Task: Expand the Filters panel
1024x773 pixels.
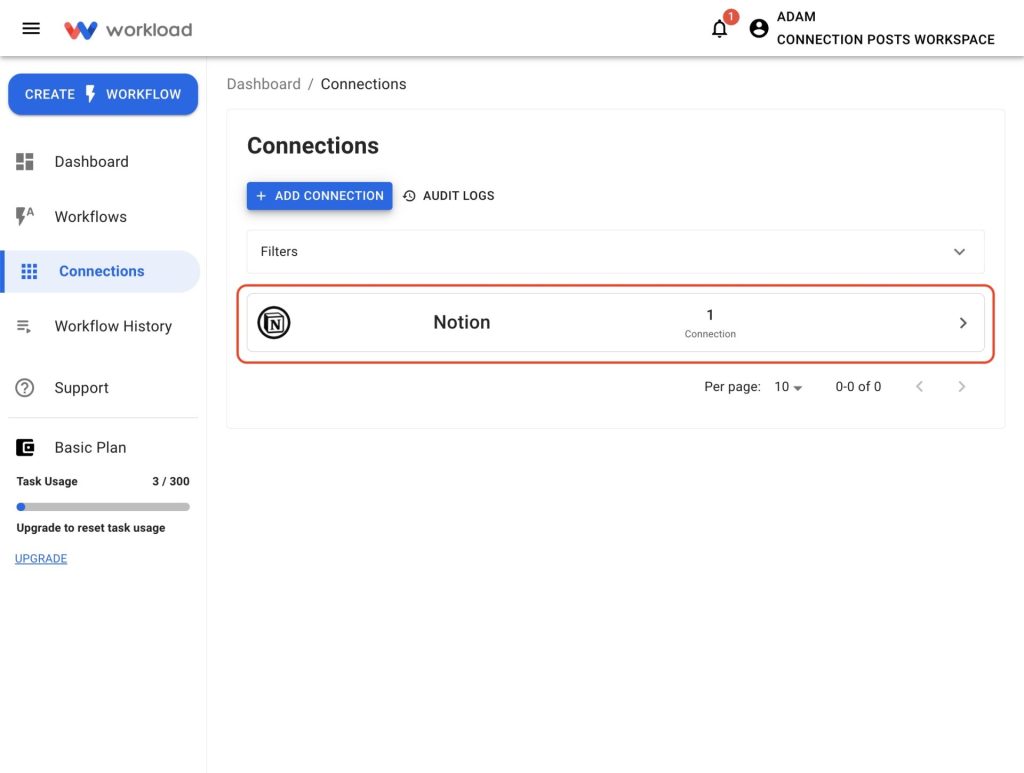Action: pyautogui.click(x=615, y=251)
